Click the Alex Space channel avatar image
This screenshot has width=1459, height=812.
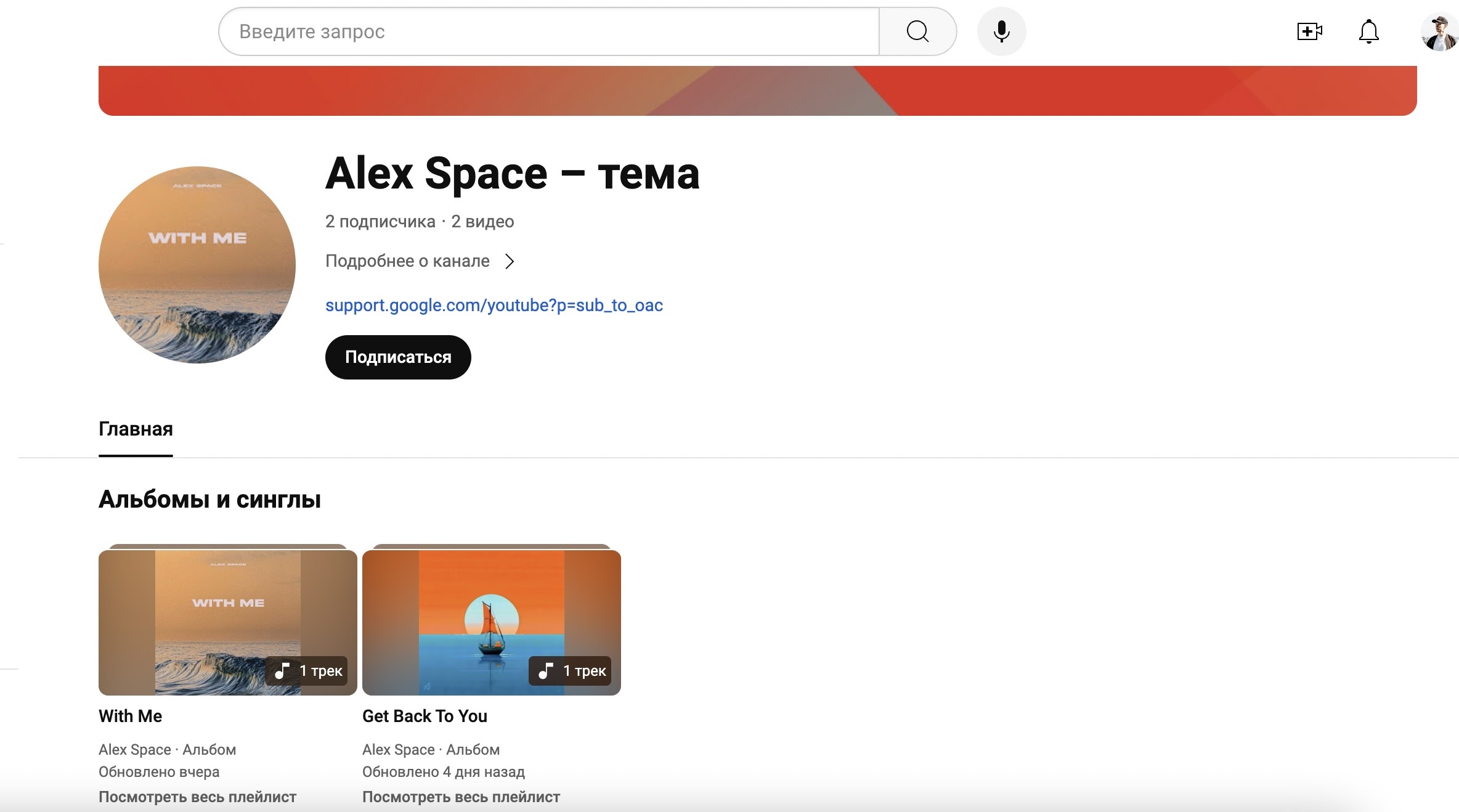tap(197, 265)
